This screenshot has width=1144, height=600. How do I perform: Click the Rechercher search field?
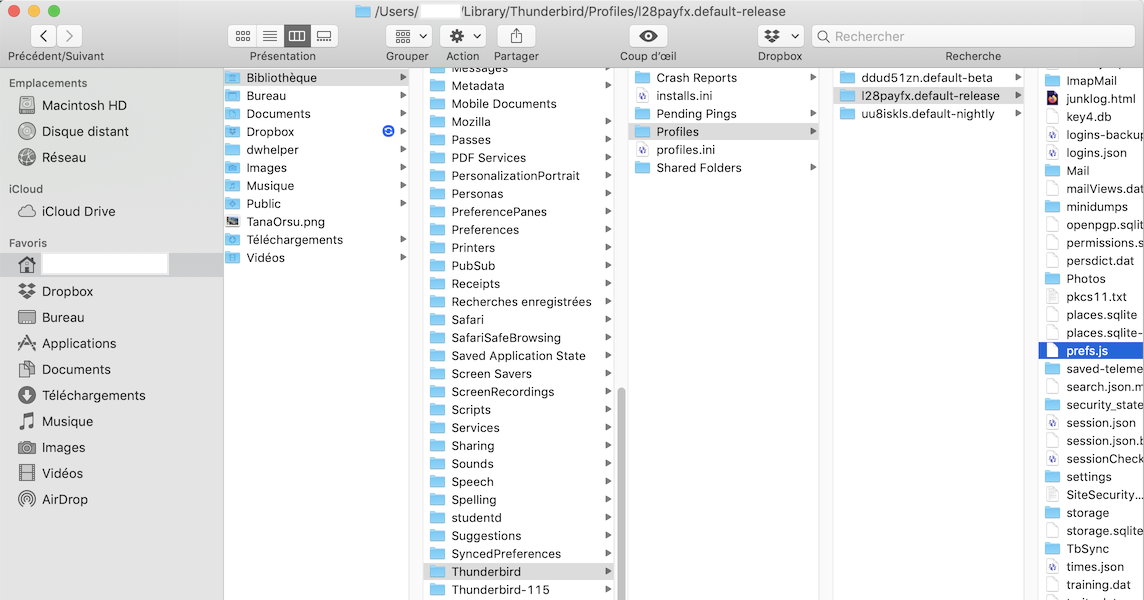click(973, 36)
